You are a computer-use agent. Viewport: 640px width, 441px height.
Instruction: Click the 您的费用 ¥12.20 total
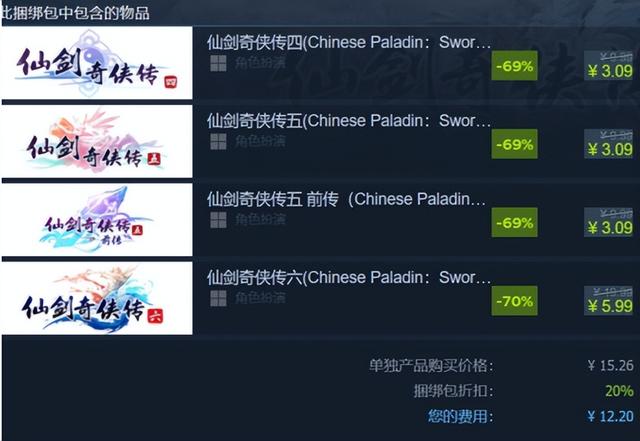[610, 416]
